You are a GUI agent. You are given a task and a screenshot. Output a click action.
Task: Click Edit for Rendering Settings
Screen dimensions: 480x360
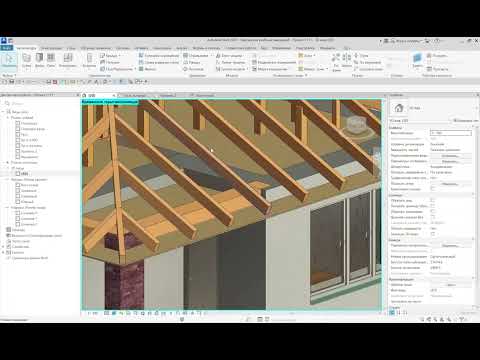(x=450, y=245)
